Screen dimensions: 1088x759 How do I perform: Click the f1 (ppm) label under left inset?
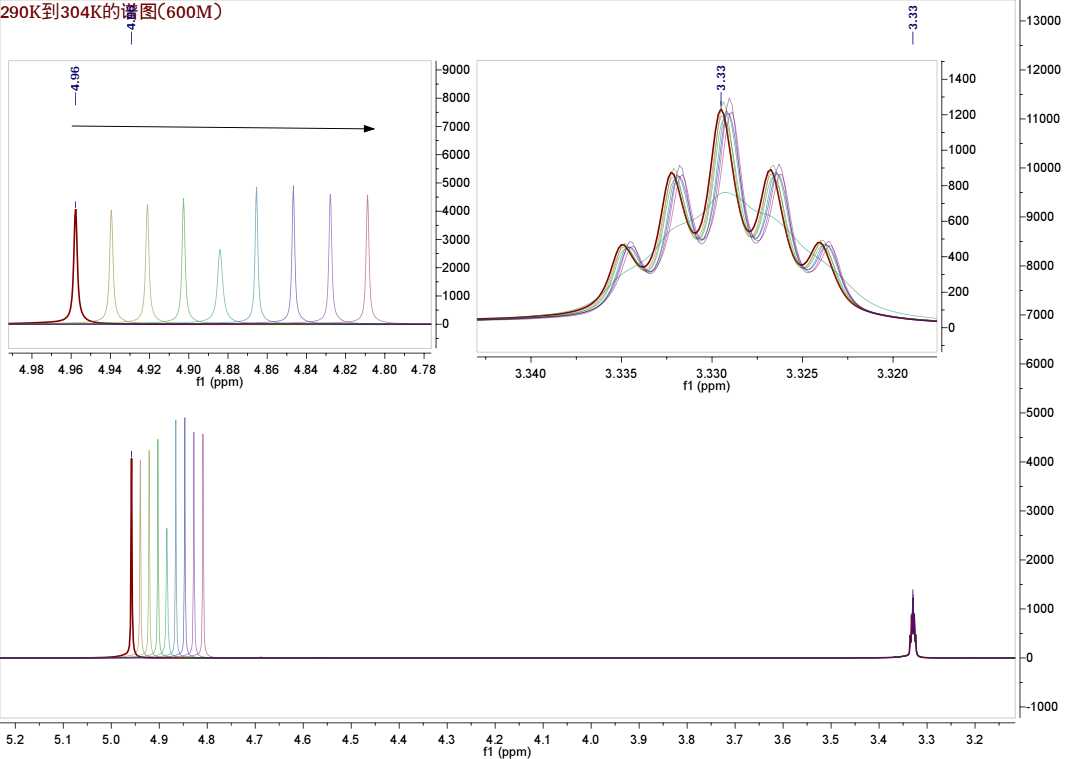pos(219,383)
